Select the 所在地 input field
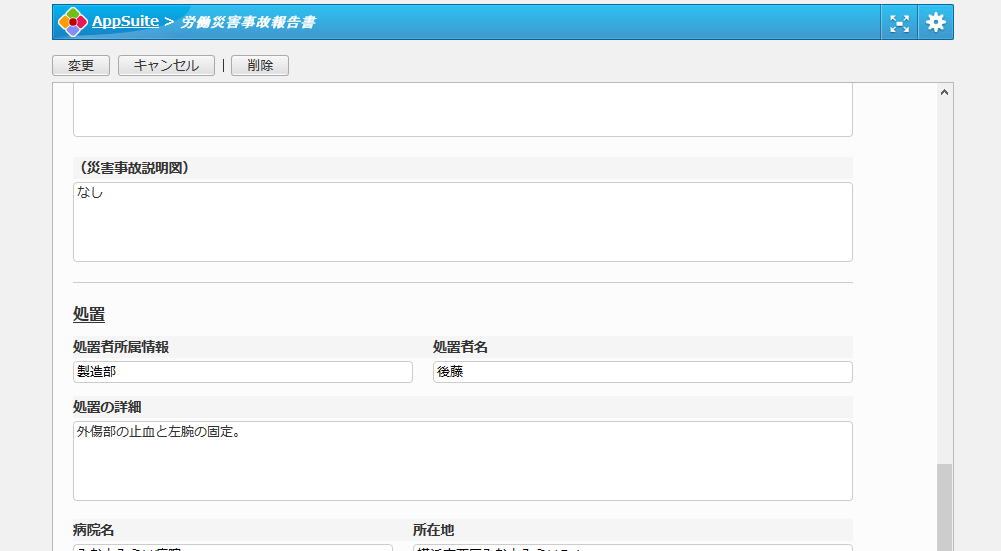The image size is (1001, 551). coord(632,547)
